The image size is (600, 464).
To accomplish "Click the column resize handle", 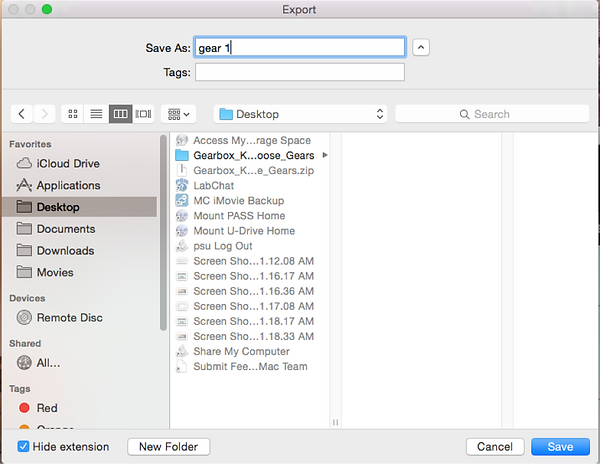I will pos(335,422).
